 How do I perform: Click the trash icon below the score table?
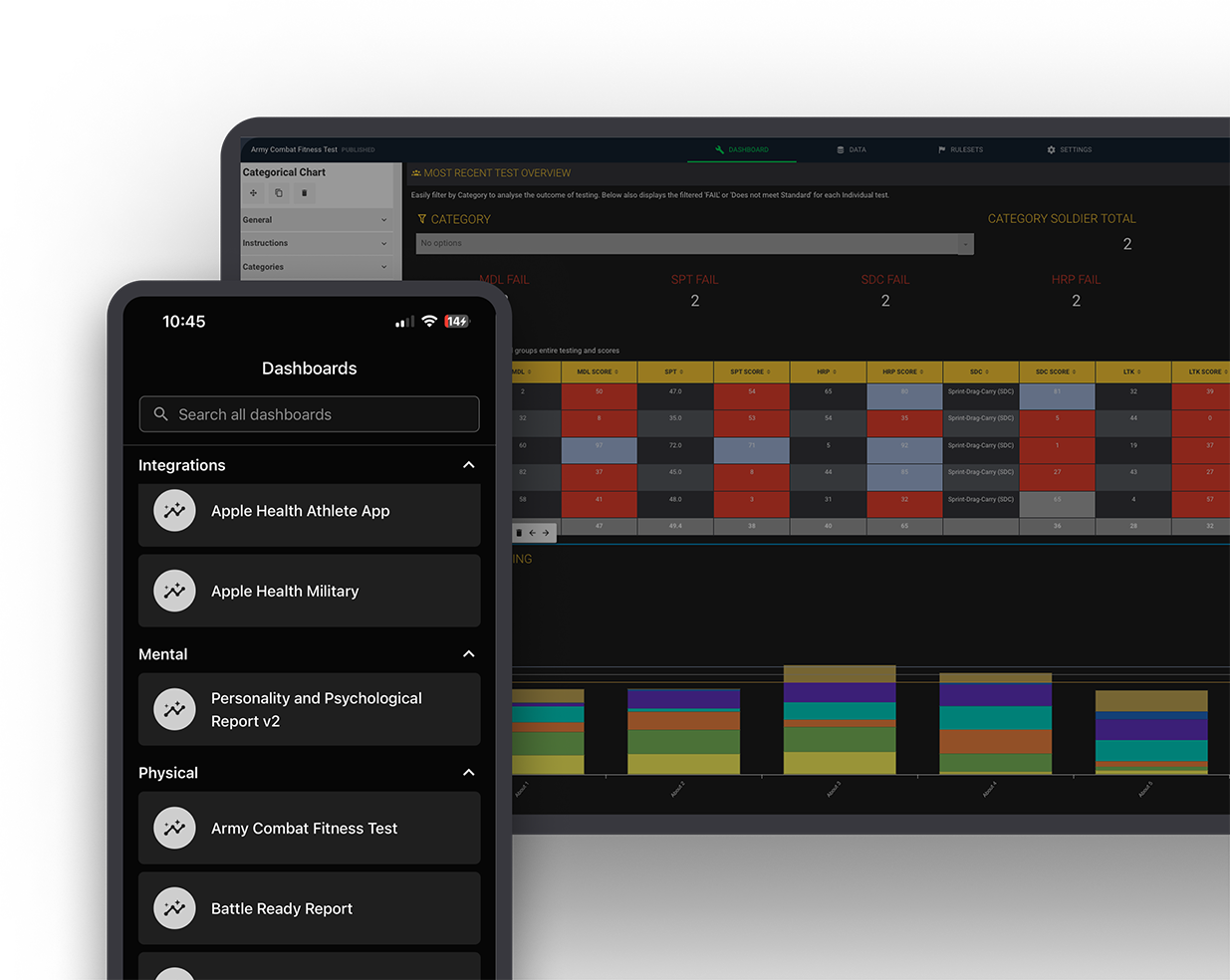tap(519, 533)
